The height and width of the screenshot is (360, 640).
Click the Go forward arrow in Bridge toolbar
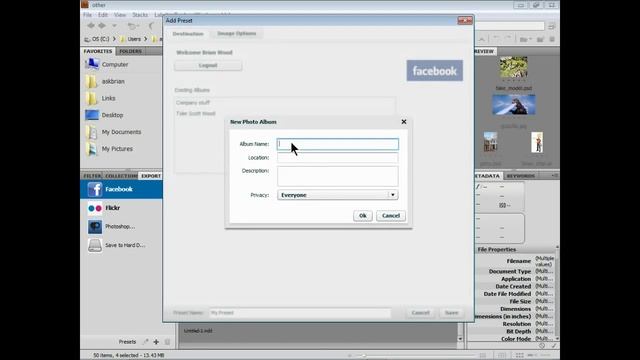click(x=102, y=26)
